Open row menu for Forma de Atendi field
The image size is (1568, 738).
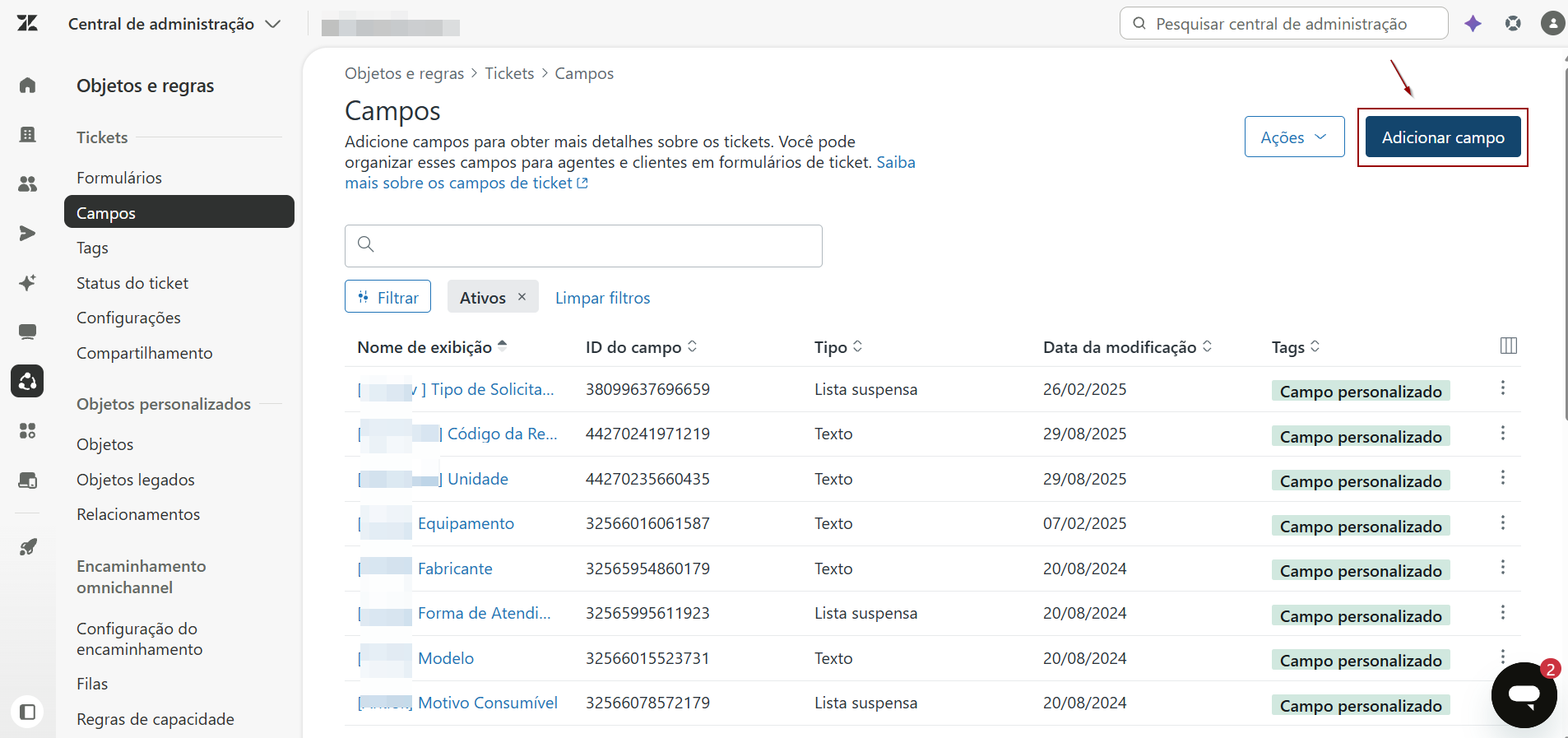click(x=1503, y=612)
